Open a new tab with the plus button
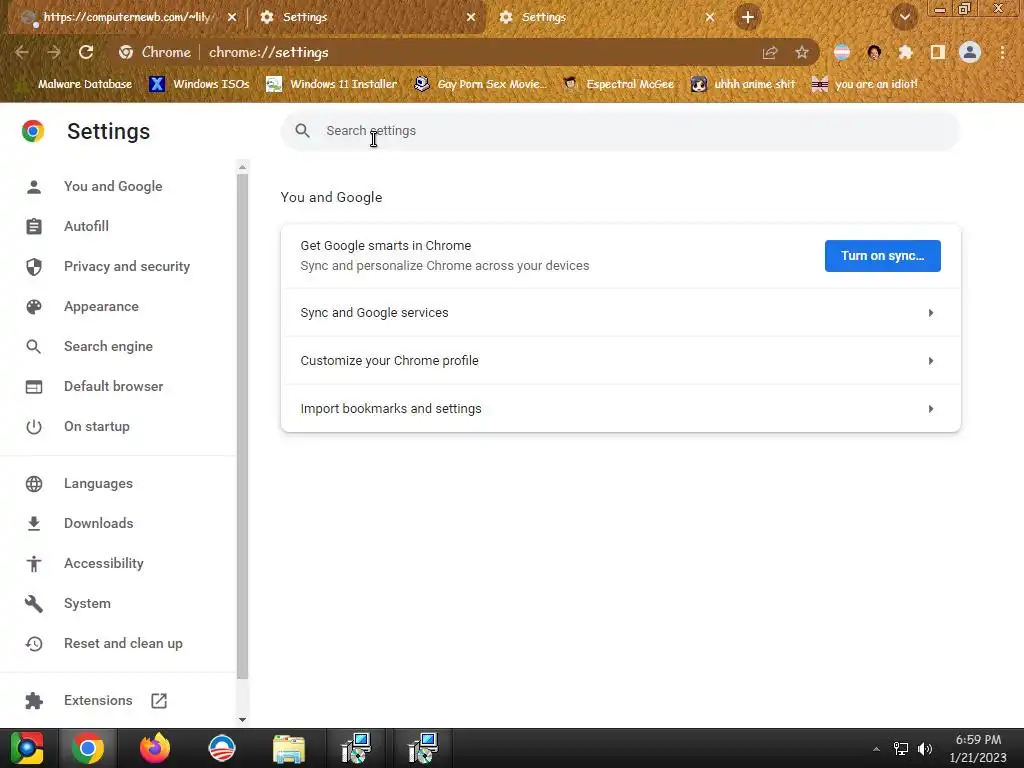Screen dimensions: 1024x768 (x=748, y=17)
